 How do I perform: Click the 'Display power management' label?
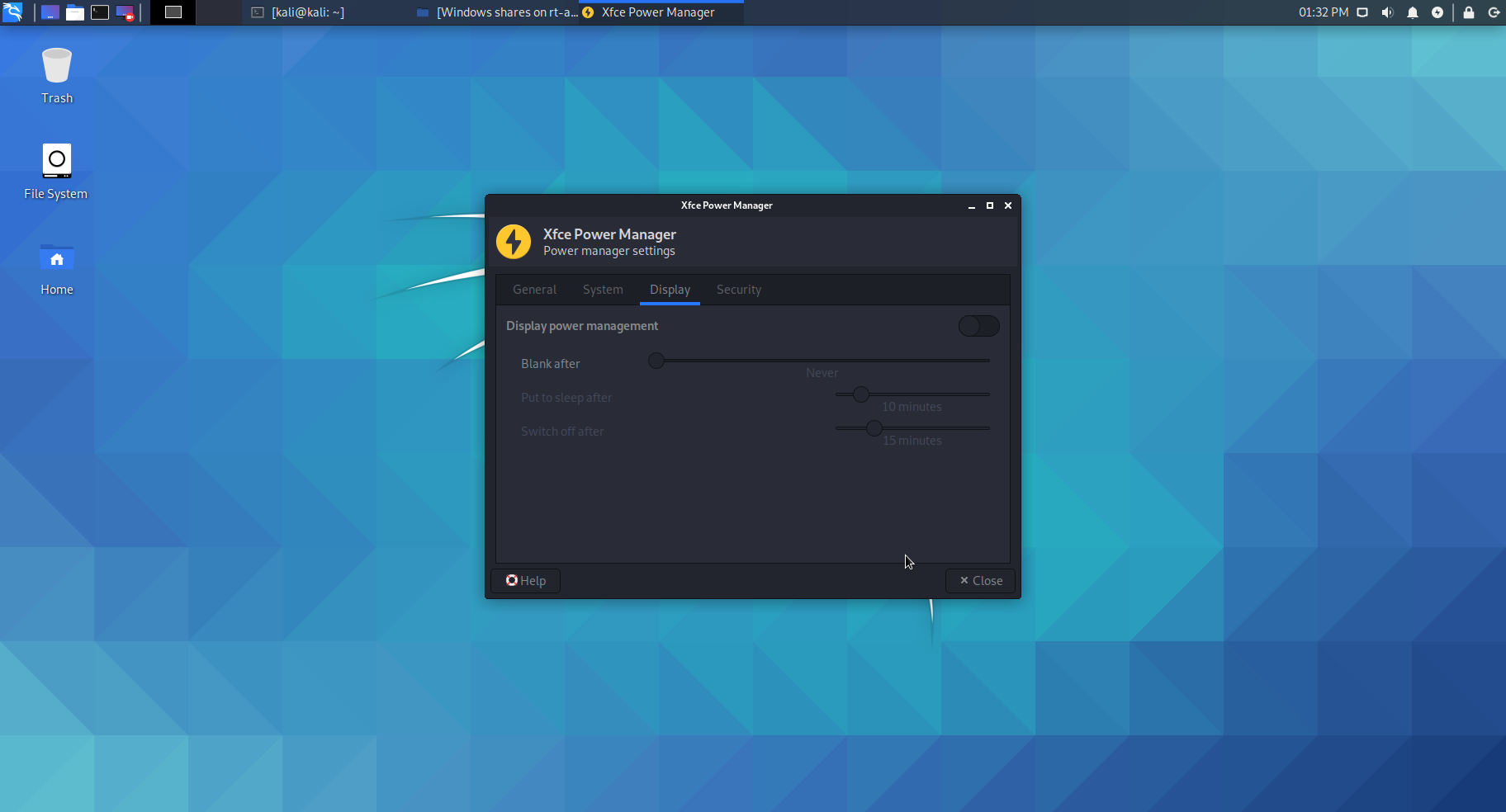(x=582, y=326)
